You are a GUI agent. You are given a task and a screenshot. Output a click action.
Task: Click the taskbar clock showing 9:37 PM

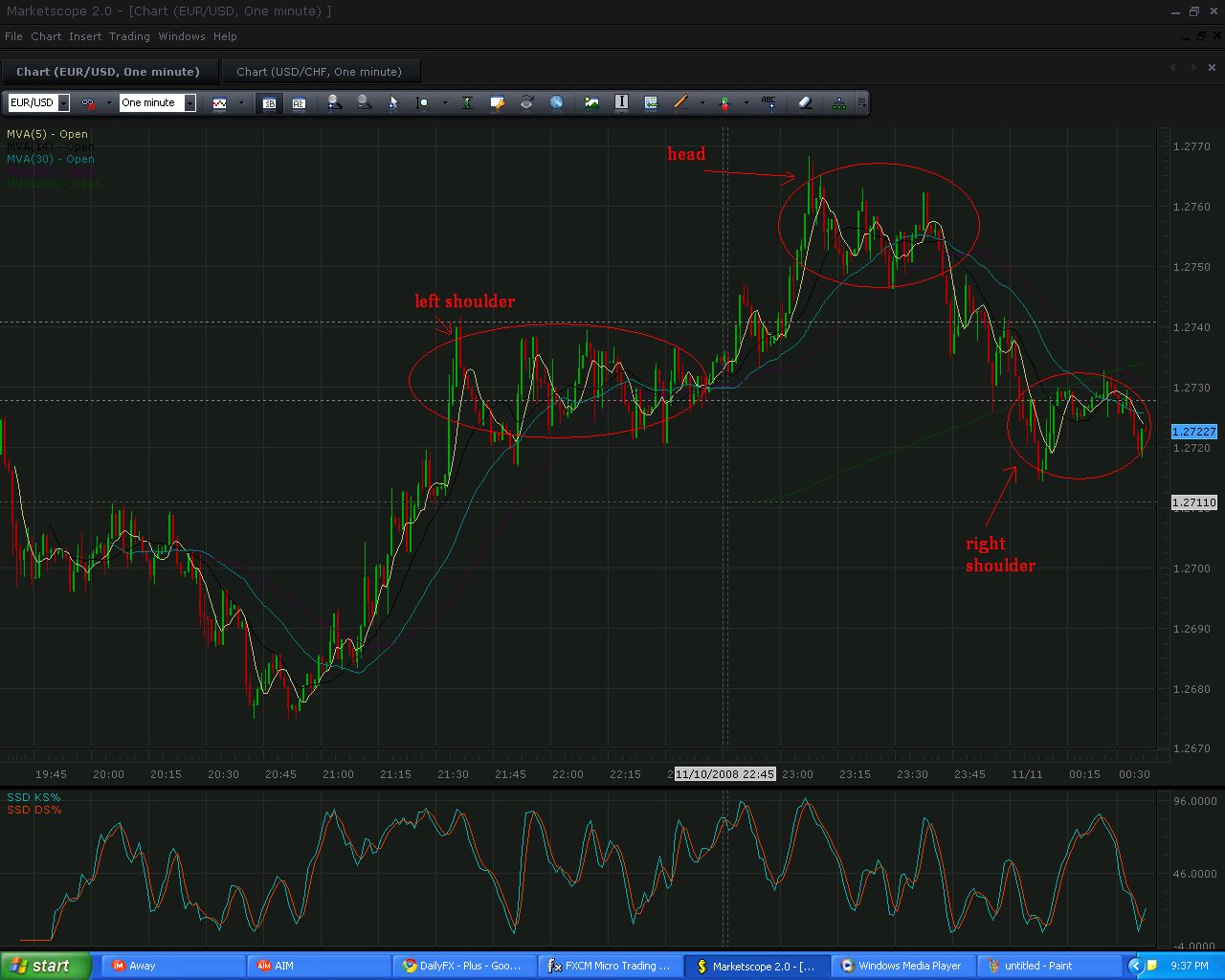click(1190, 966)
